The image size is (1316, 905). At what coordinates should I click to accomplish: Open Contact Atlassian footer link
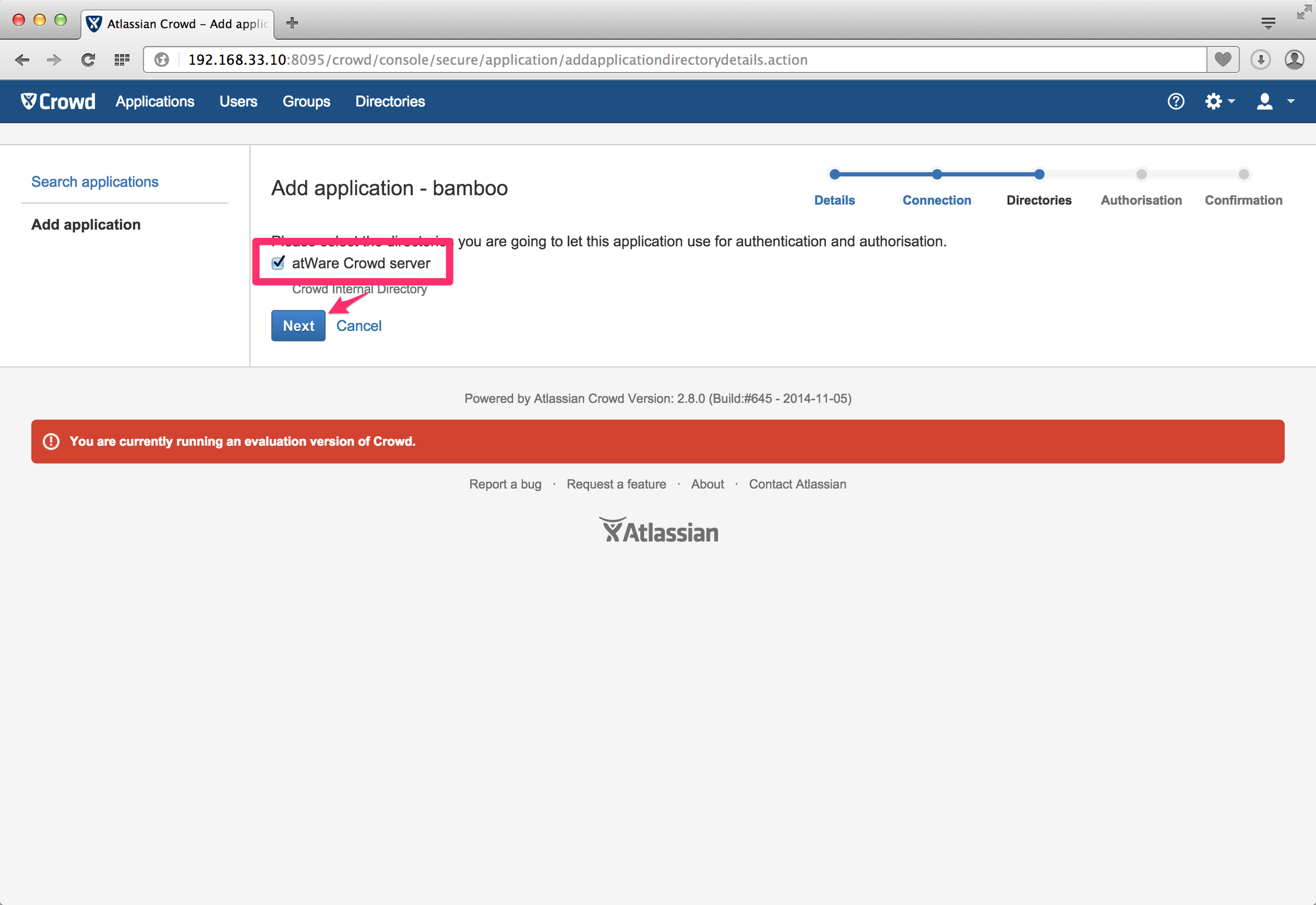797,484
